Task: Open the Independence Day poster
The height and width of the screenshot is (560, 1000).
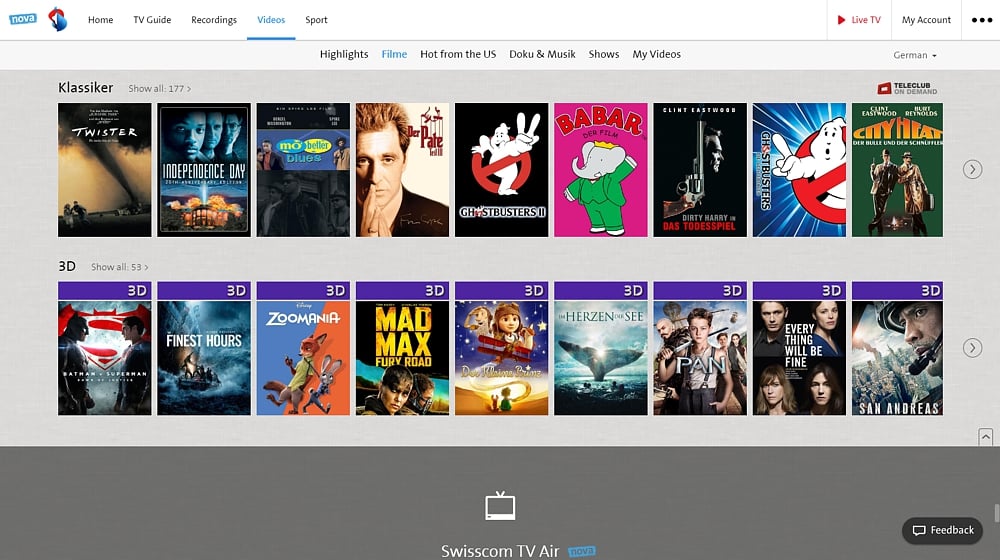Action: (204, 170)
